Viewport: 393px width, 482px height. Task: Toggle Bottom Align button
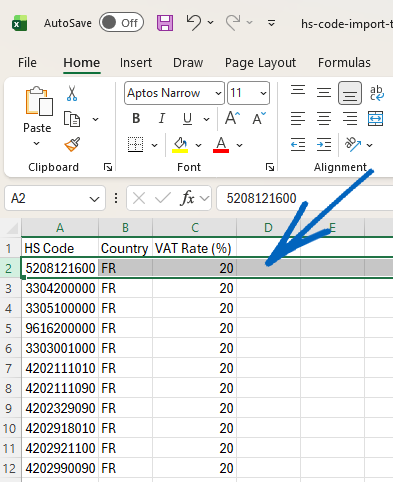point(350,93)
